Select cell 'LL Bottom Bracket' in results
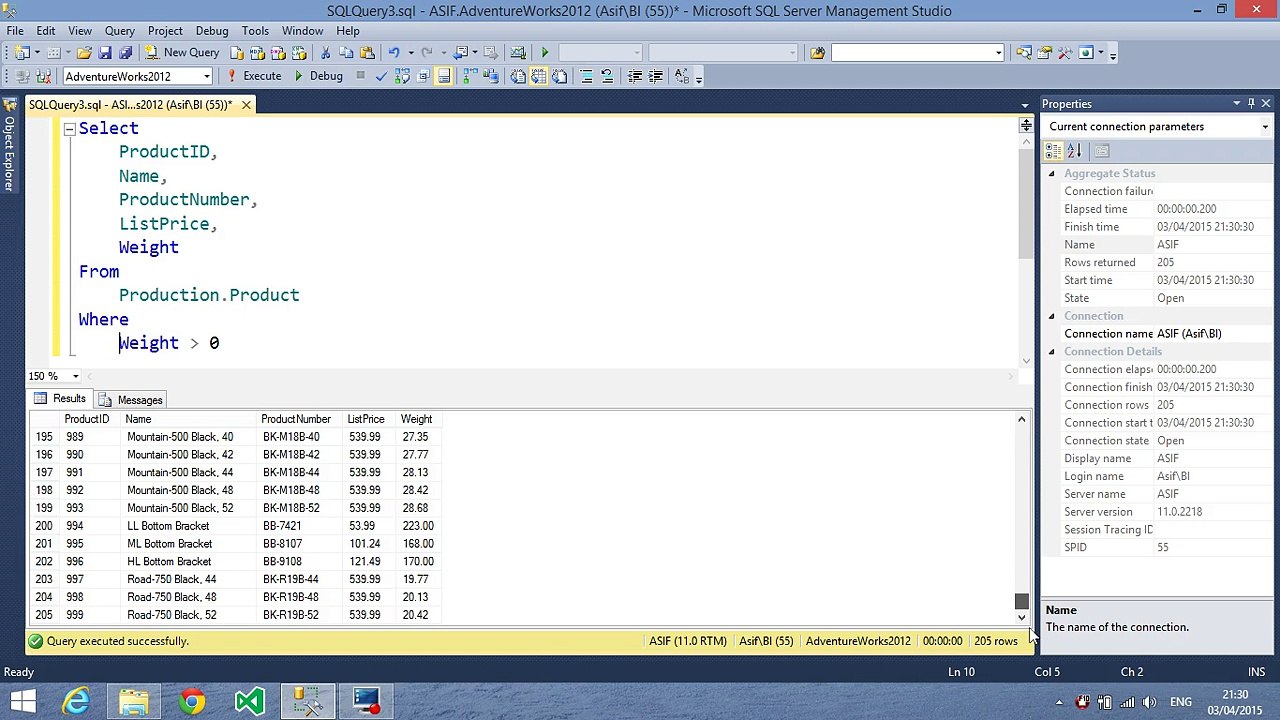Image resolution: width=1280 pixels, height=720 pixels. (x=168, y=526)
